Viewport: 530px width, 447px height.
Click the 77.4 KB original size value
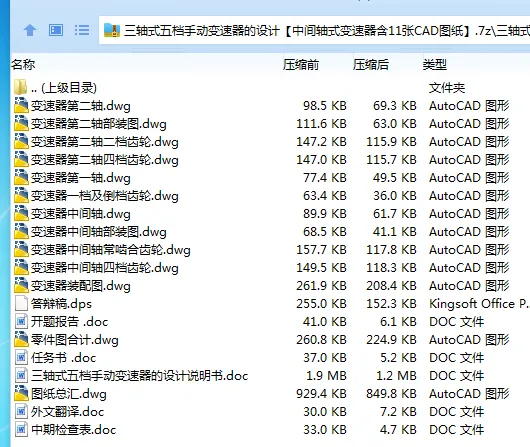point(325,178)
